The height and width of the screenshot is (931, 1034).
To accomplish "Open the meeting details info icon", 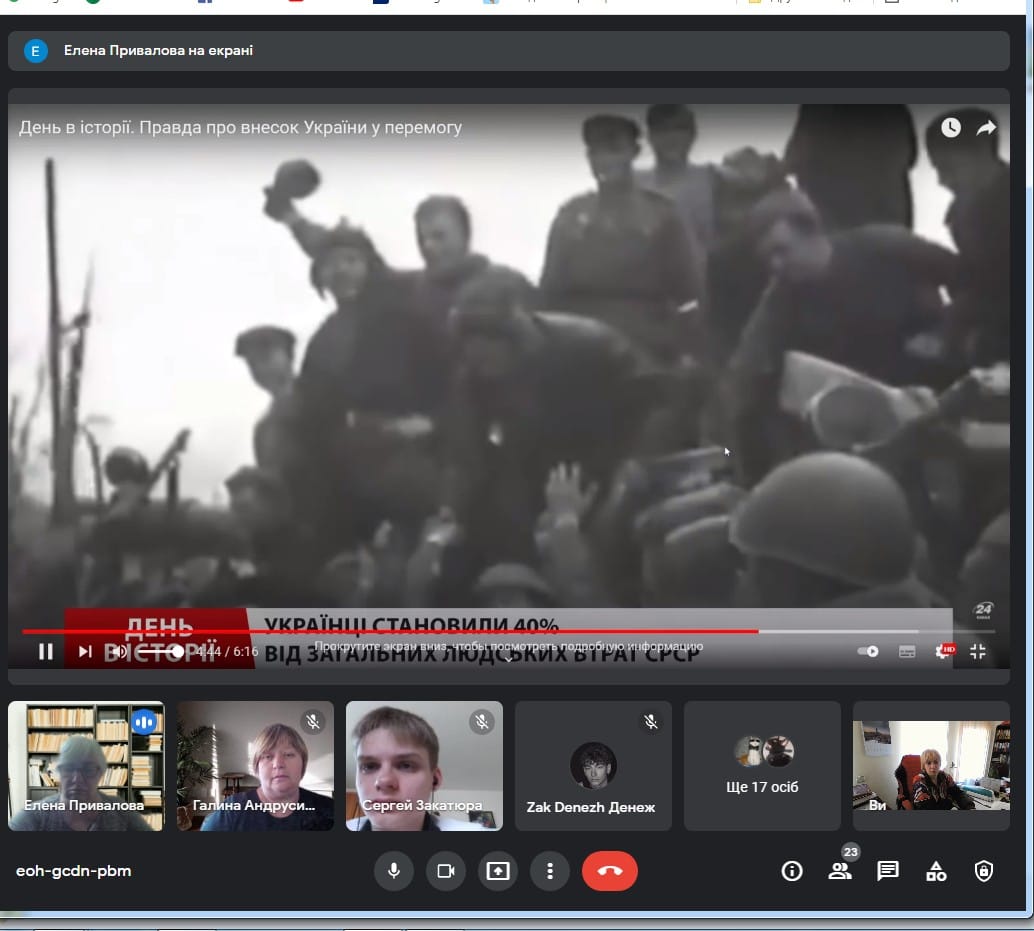I will 792,871.
